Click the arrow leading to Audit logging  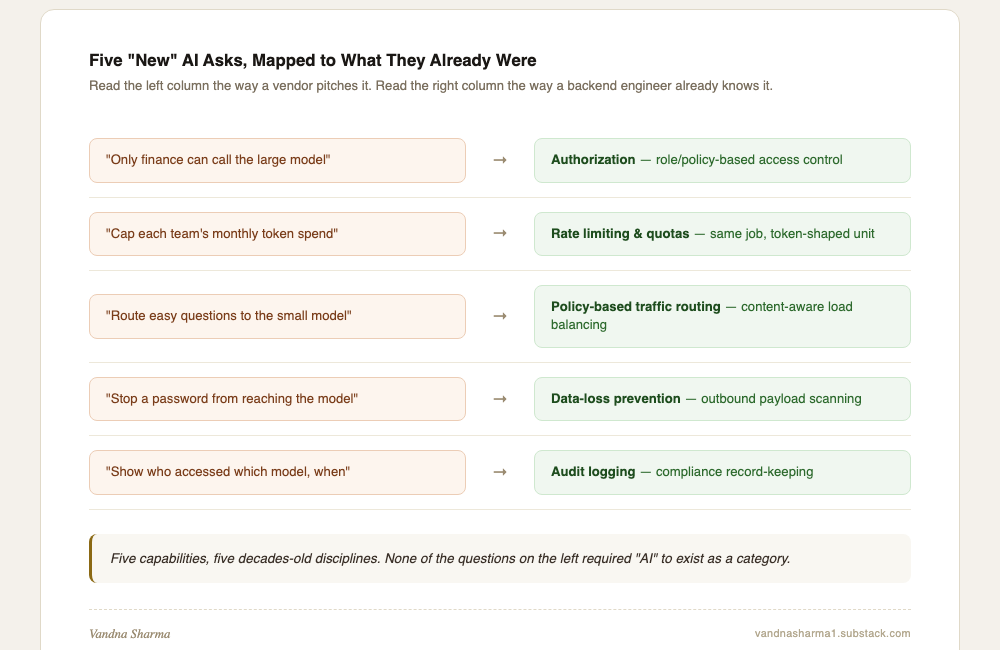(500, 472)
